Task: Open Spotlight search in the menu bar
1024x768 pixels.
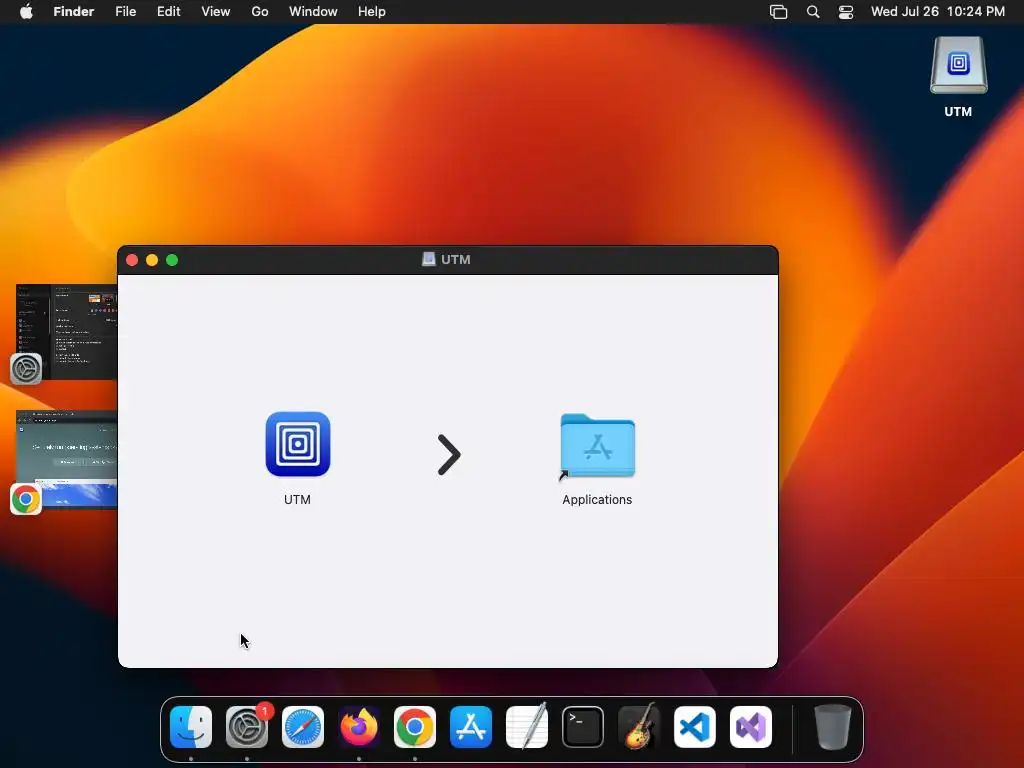Action: 813,12
